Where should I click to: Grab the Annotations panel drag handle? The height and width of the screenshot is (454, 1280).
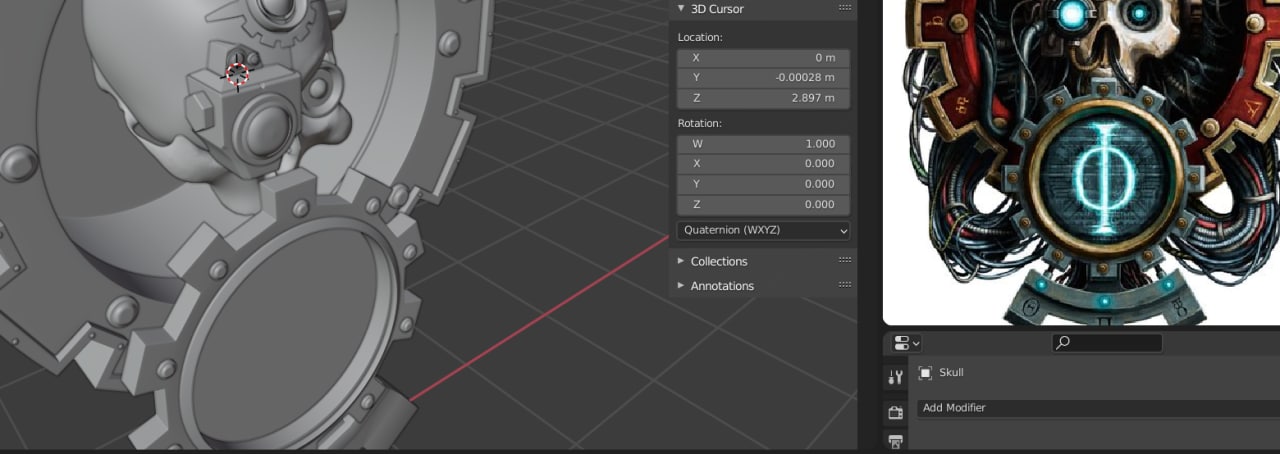pyautogui.click(x=844, y=286)
